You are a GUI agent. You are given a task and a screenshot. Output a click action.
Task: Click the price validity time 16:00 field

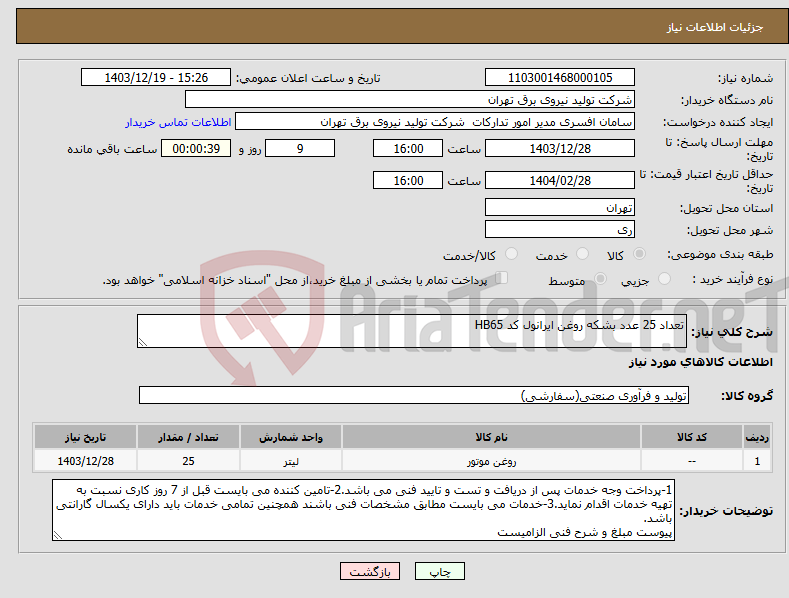[x=408, y=180]
